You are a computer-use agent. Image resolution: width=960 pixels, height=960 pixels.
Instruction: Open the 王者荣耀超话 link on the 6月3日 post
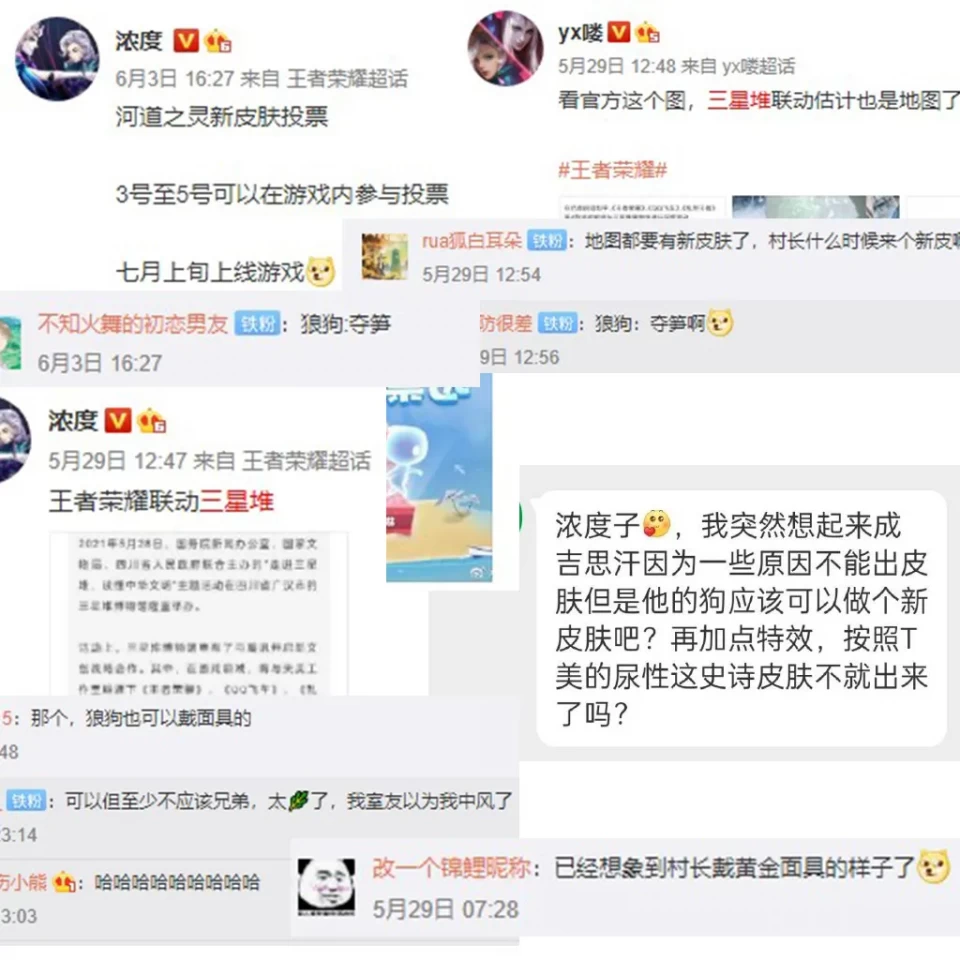[347, 78]
